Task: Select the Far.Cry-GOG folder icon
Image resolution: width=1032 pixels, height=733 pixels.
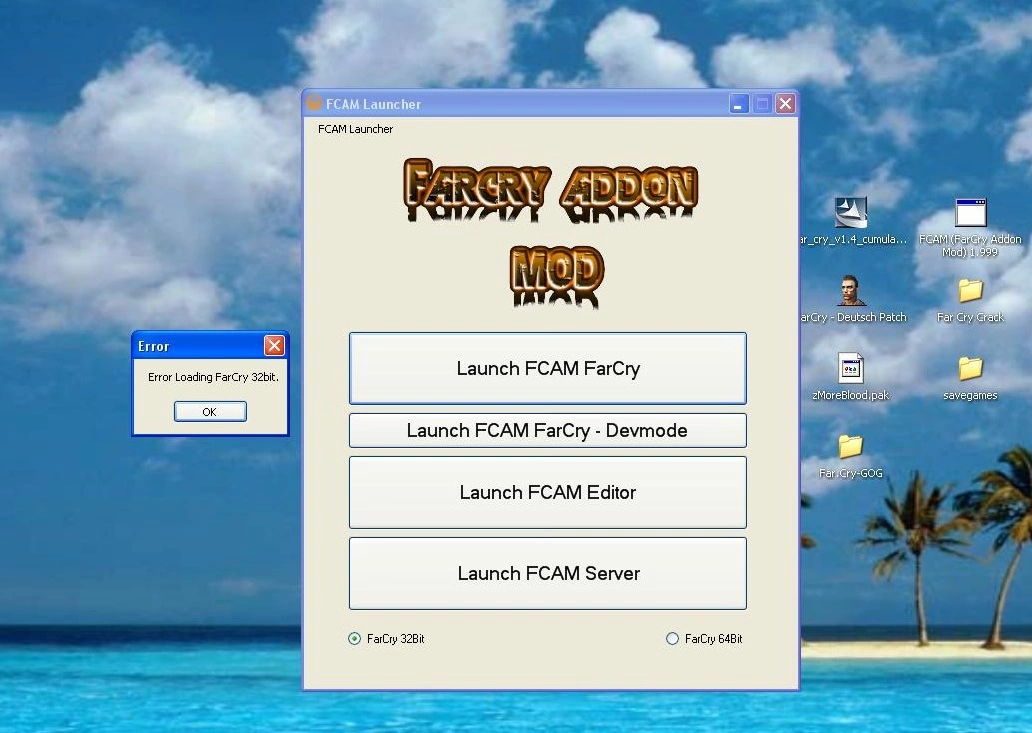Action: (850, 446)
